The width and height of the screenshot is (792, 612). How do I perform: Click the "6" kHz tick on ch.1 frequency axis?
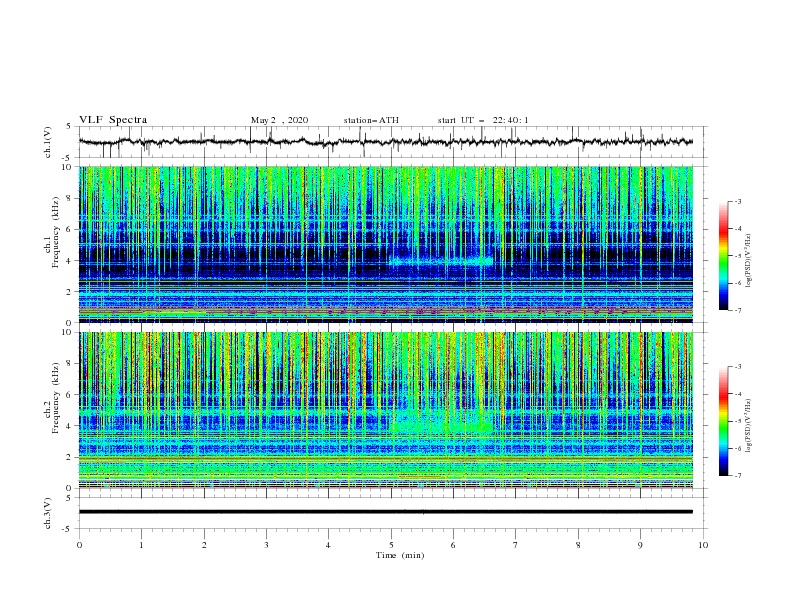(70, 229)
